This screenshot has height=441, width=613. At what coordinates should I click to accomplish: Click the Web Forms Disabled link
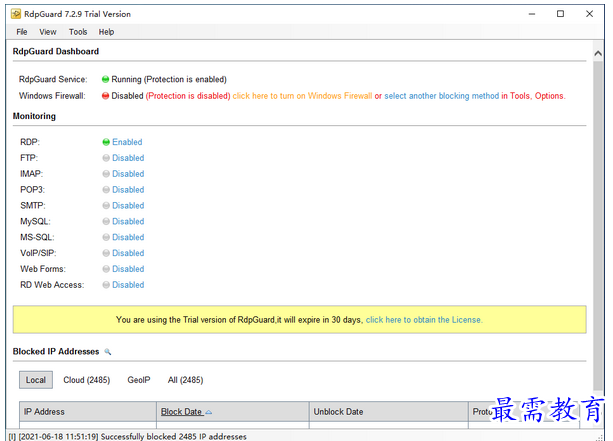tap(128, 269)
